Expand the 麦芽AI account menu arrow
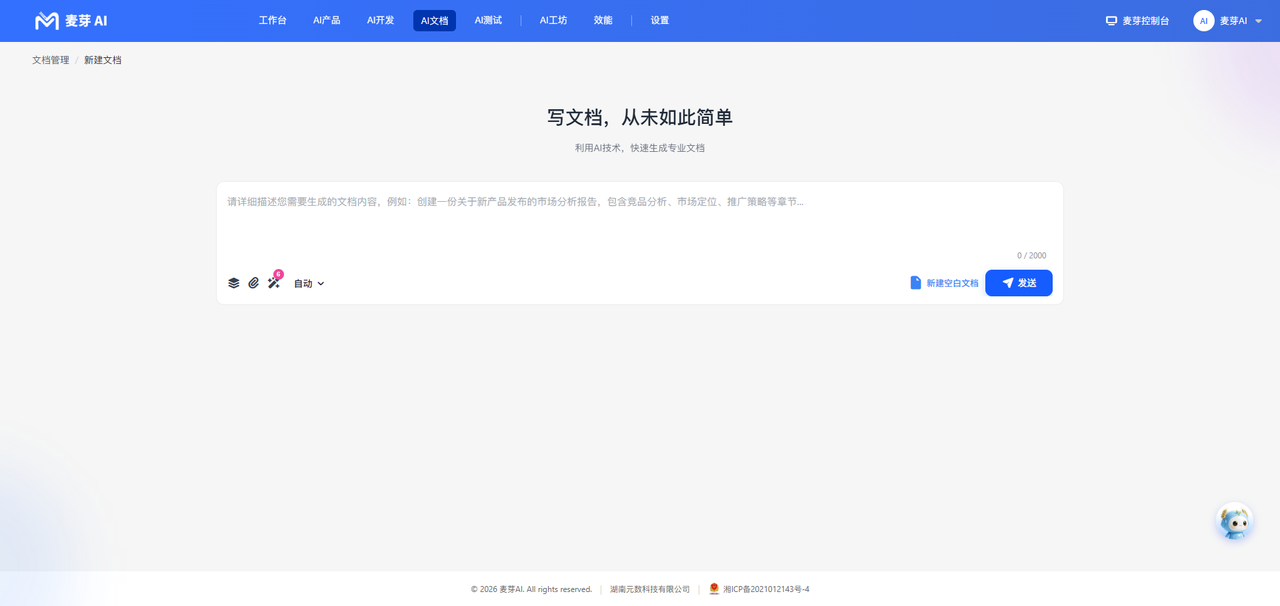The height and width of the screenshot is (606, 1280). point(1258,21)
